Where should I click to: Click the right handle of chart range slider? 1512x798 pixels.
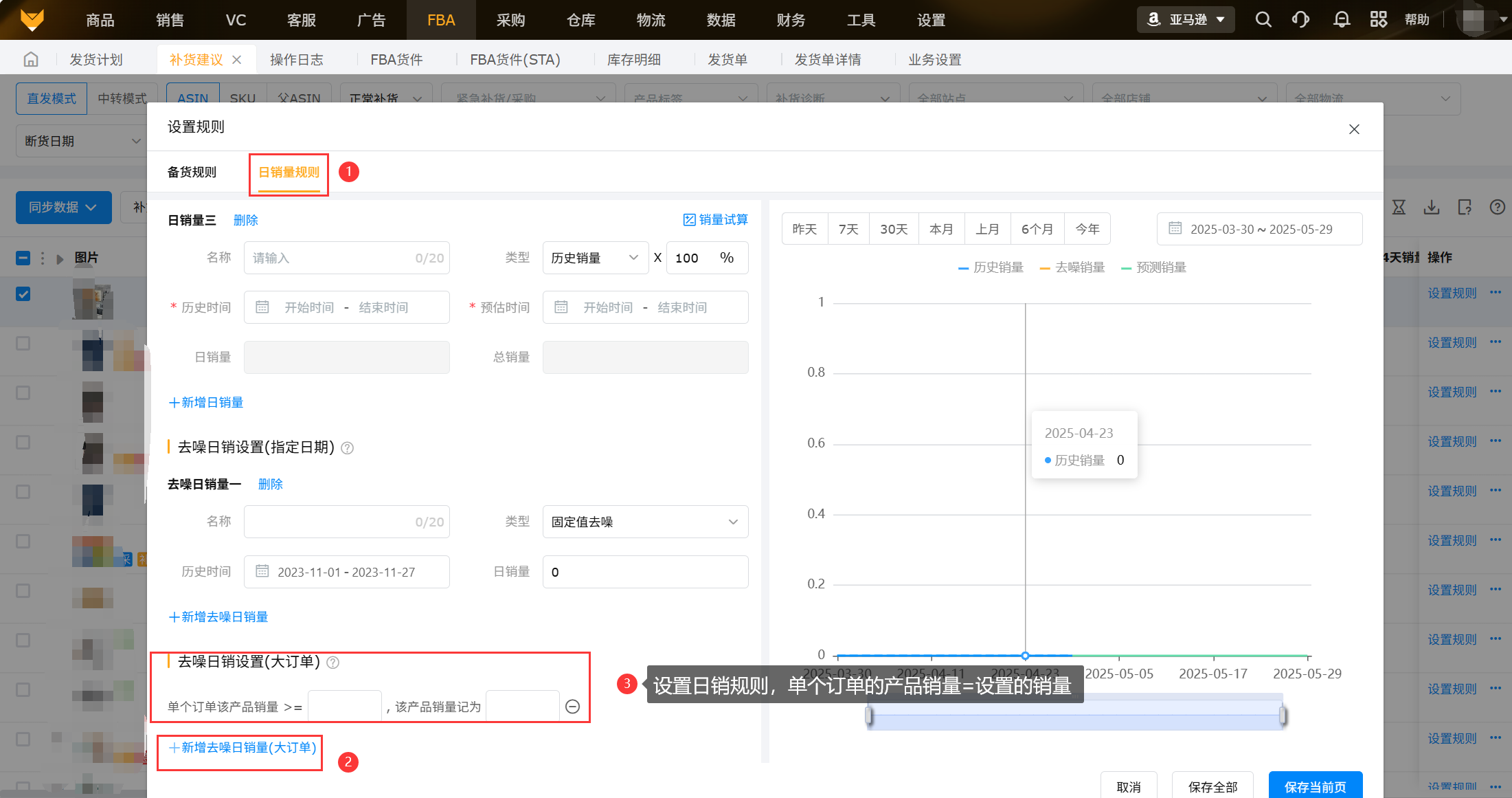tap(1283, 716)
